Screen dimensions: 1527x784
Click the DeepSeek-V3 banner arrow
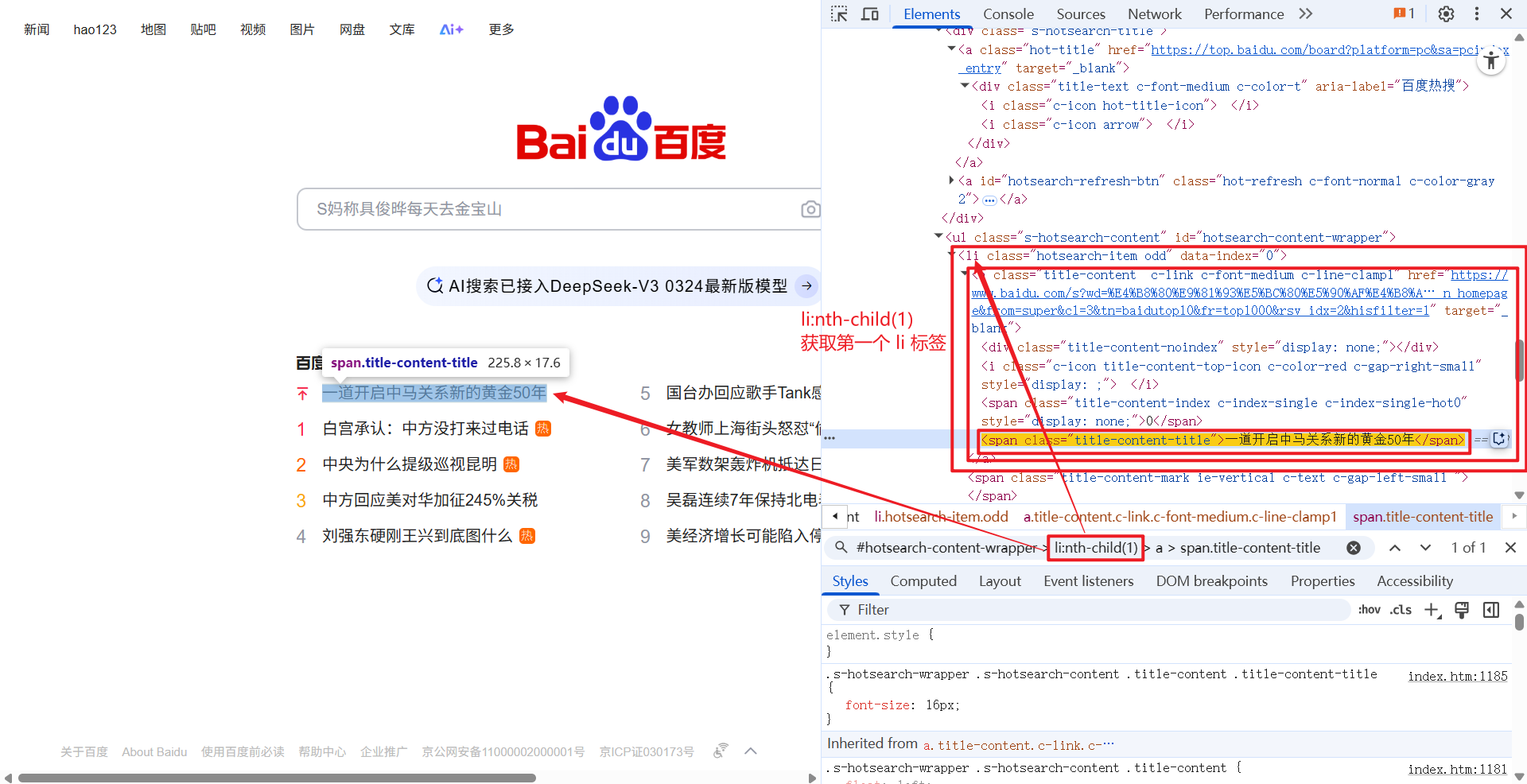point(806,285)
